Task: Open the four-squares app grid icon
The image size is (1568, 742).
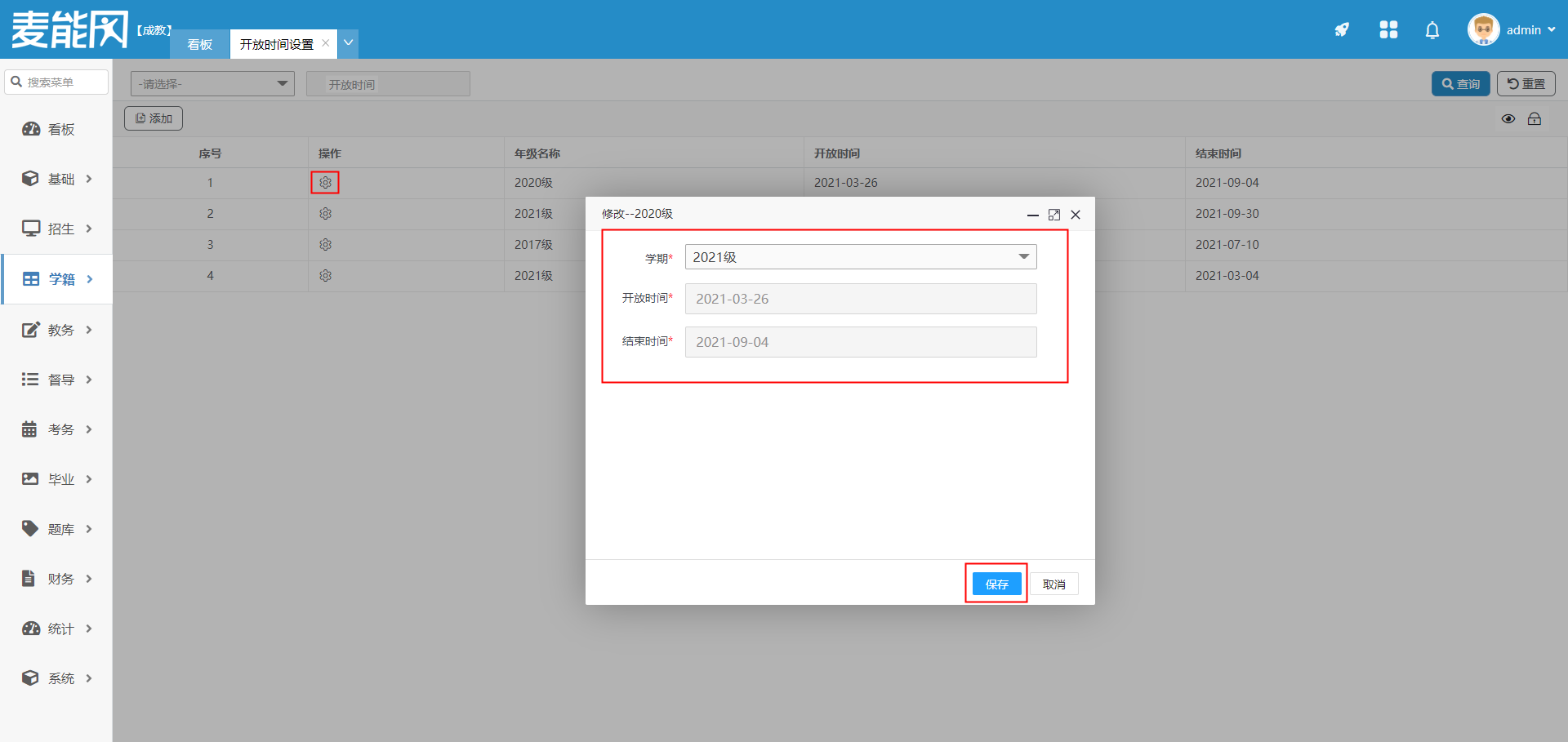Action: (x=1388, y=30)
